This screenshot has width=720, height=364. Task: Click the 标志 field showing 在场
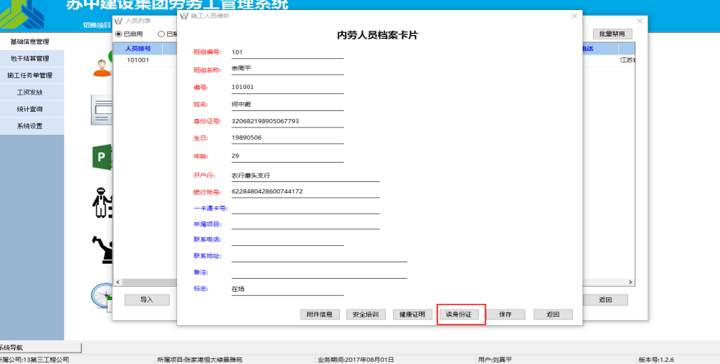pyautogui.click(x=287, y=289)
